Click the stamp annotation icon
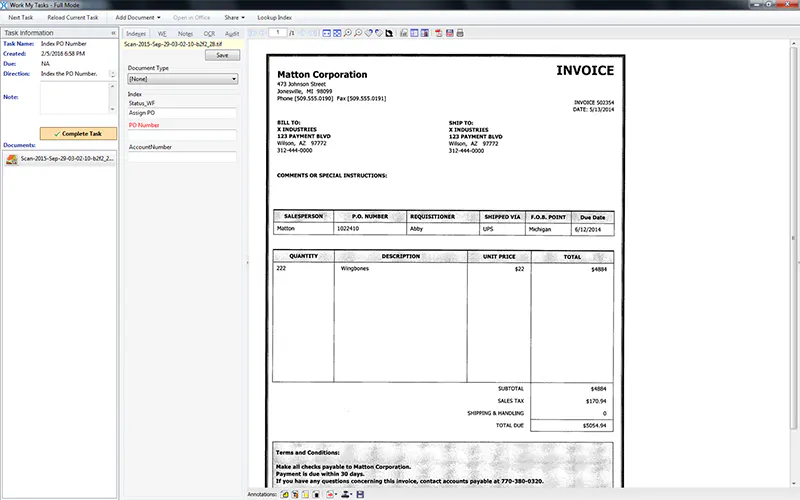Image resolution: width=800 pixels, height=500 pixels. (x=346, y=494)
